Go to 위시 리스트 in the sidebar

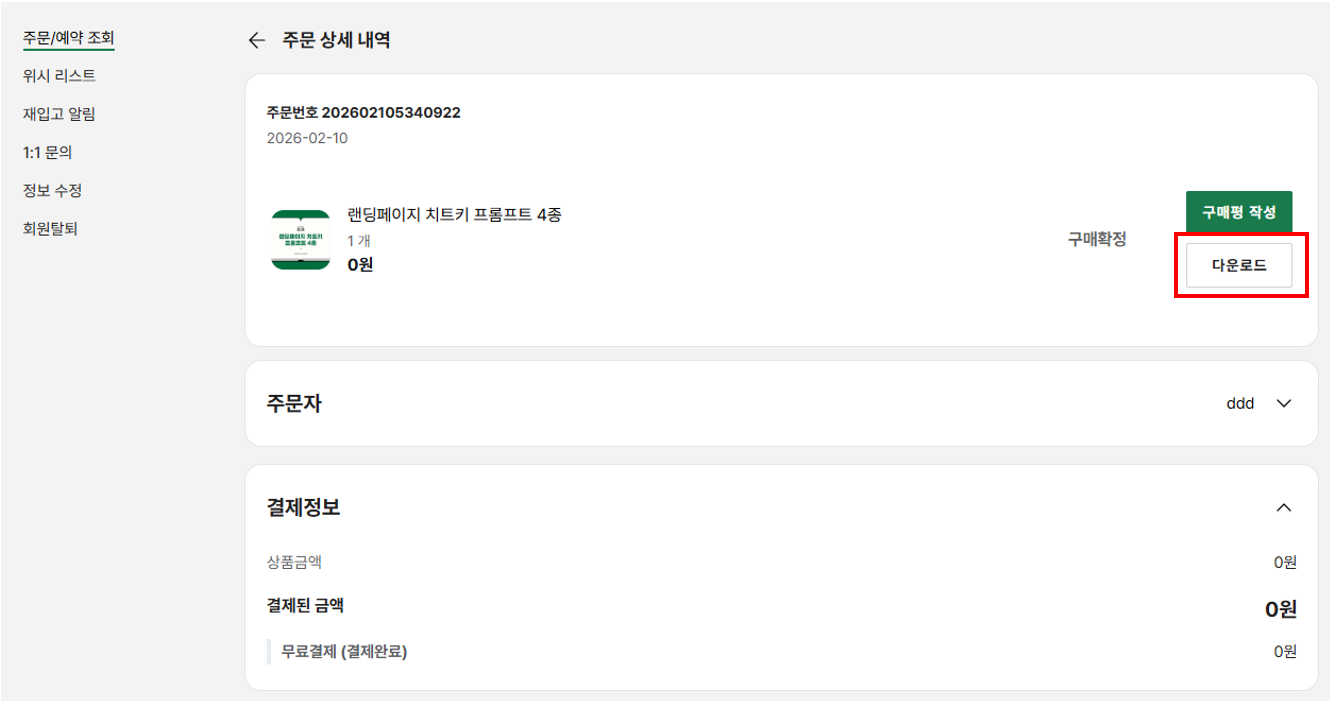point(59,76)
